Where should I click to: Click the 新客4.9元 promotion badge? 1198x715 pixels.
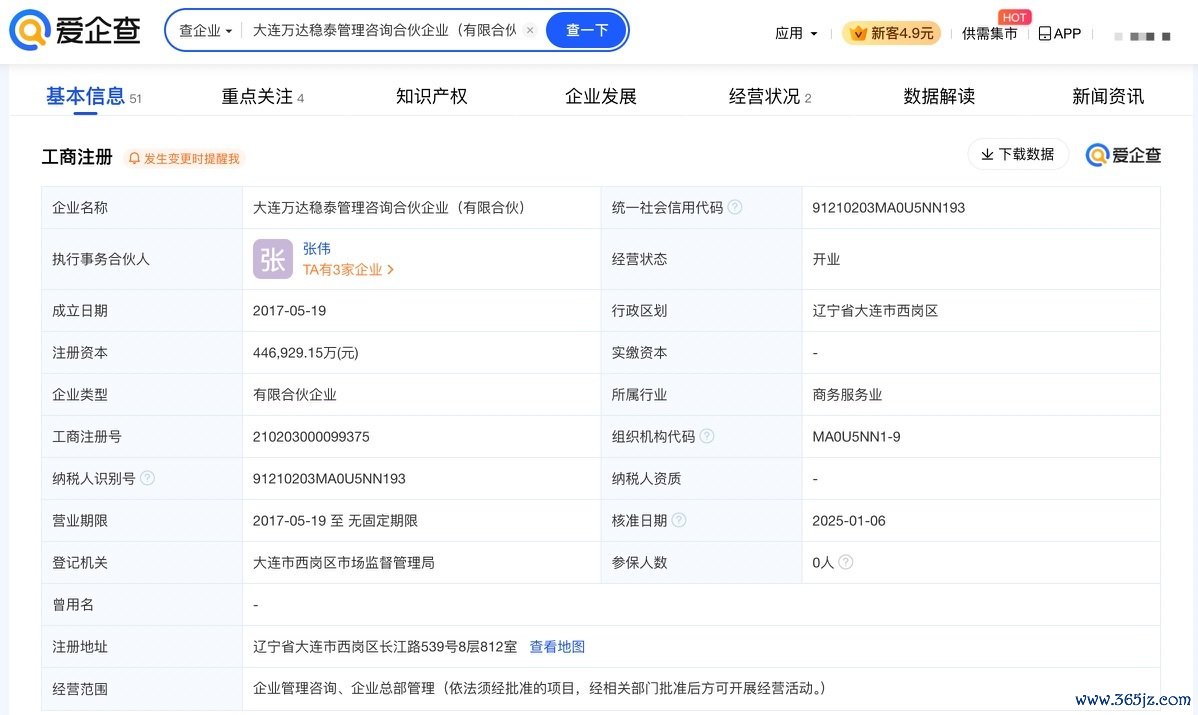coord(892,34)
